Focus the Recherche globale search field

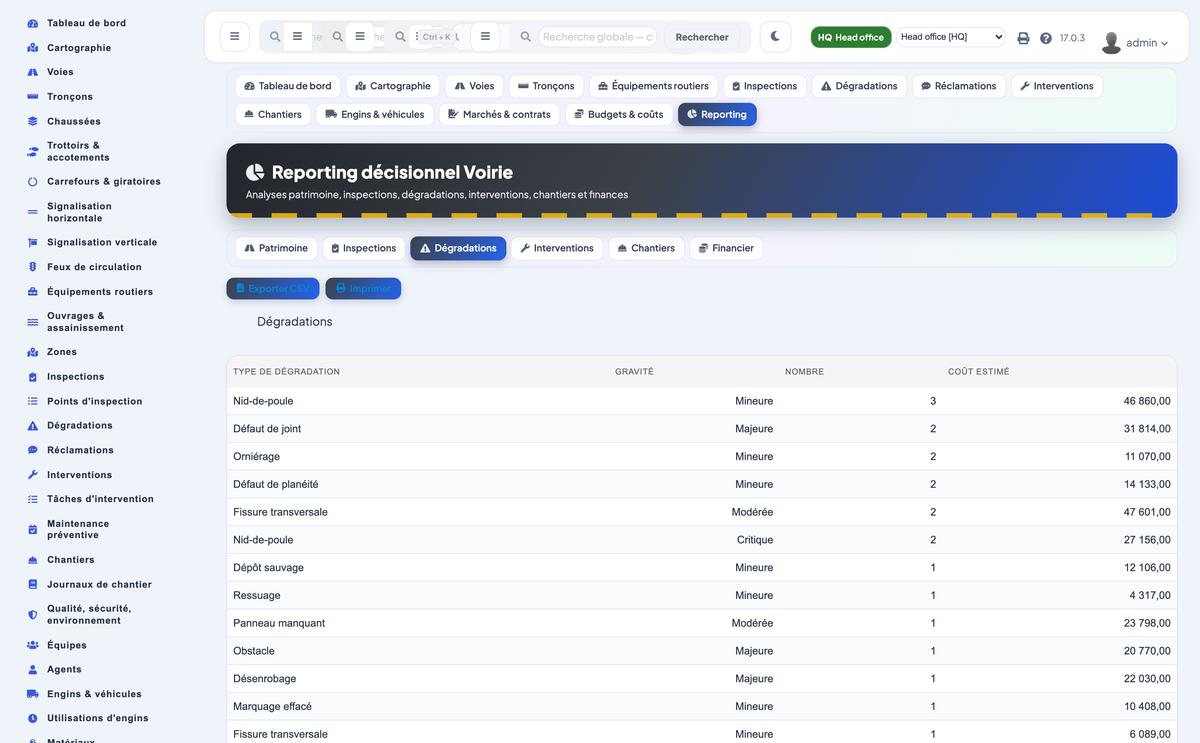tap(598, 37)
